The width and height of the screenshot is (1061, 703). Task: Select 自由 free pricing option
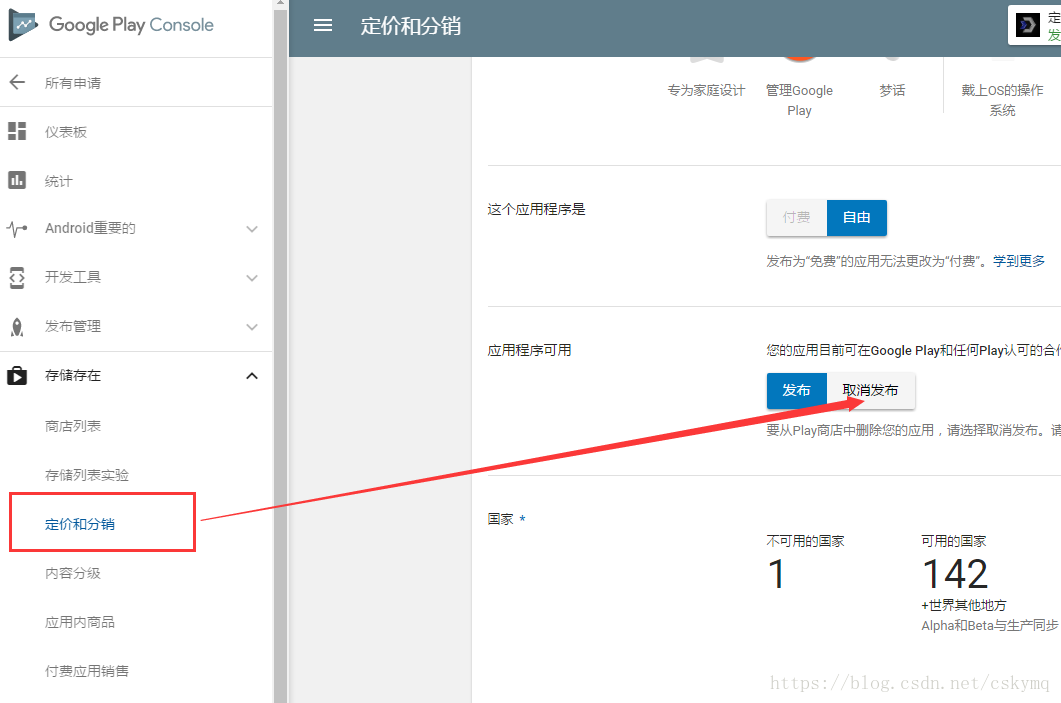pyautogui.click(x=857, y=218)
